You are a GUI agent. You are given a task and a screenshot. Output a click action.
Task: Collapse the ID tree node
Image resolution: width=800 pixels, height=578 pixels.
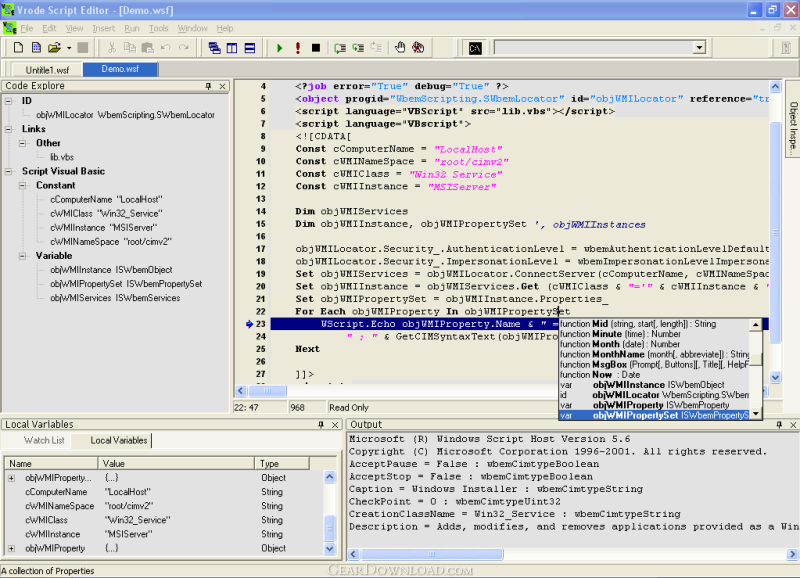9,101
